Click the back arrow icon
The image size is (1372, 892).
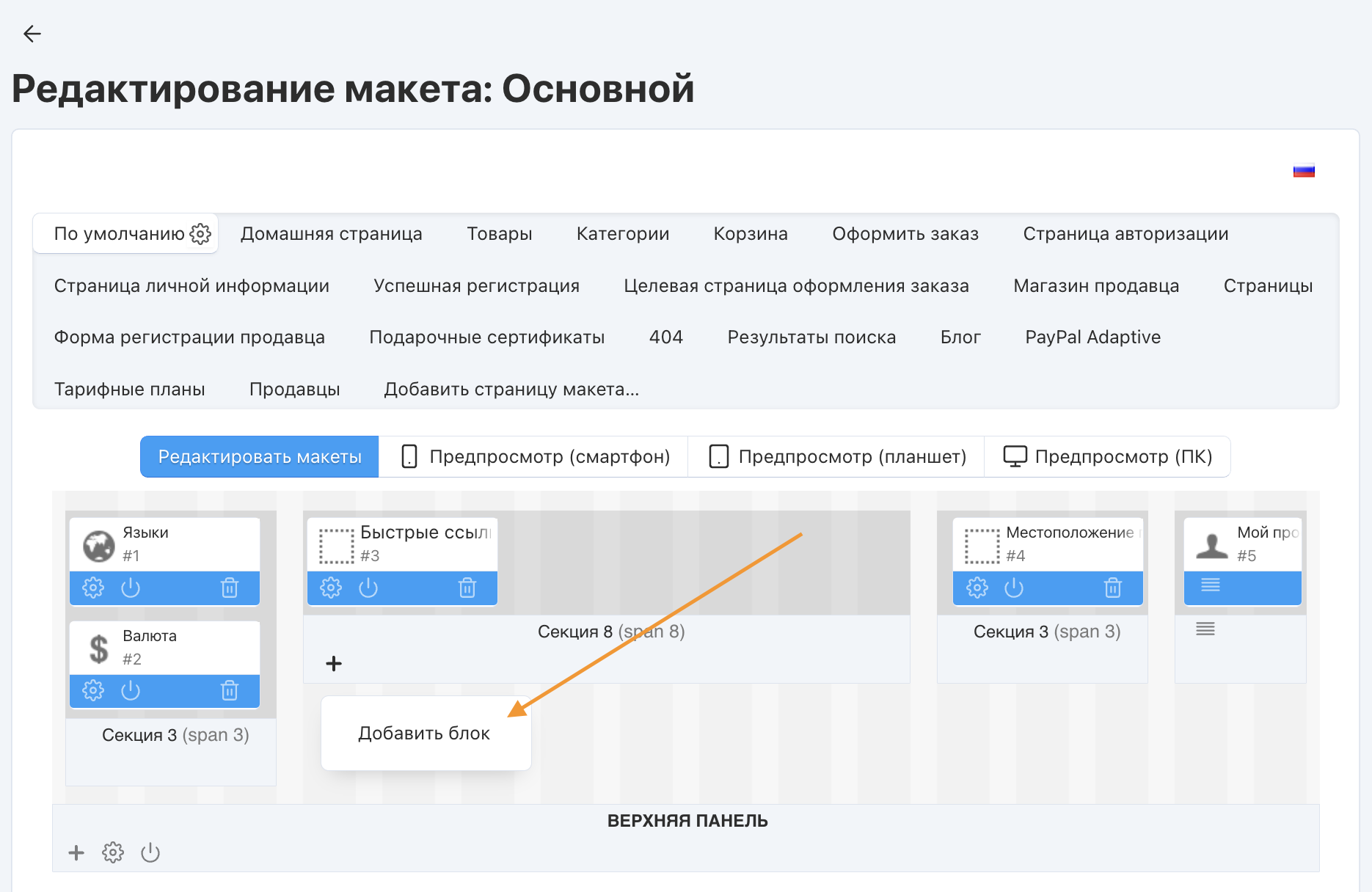tap(32, 34)
